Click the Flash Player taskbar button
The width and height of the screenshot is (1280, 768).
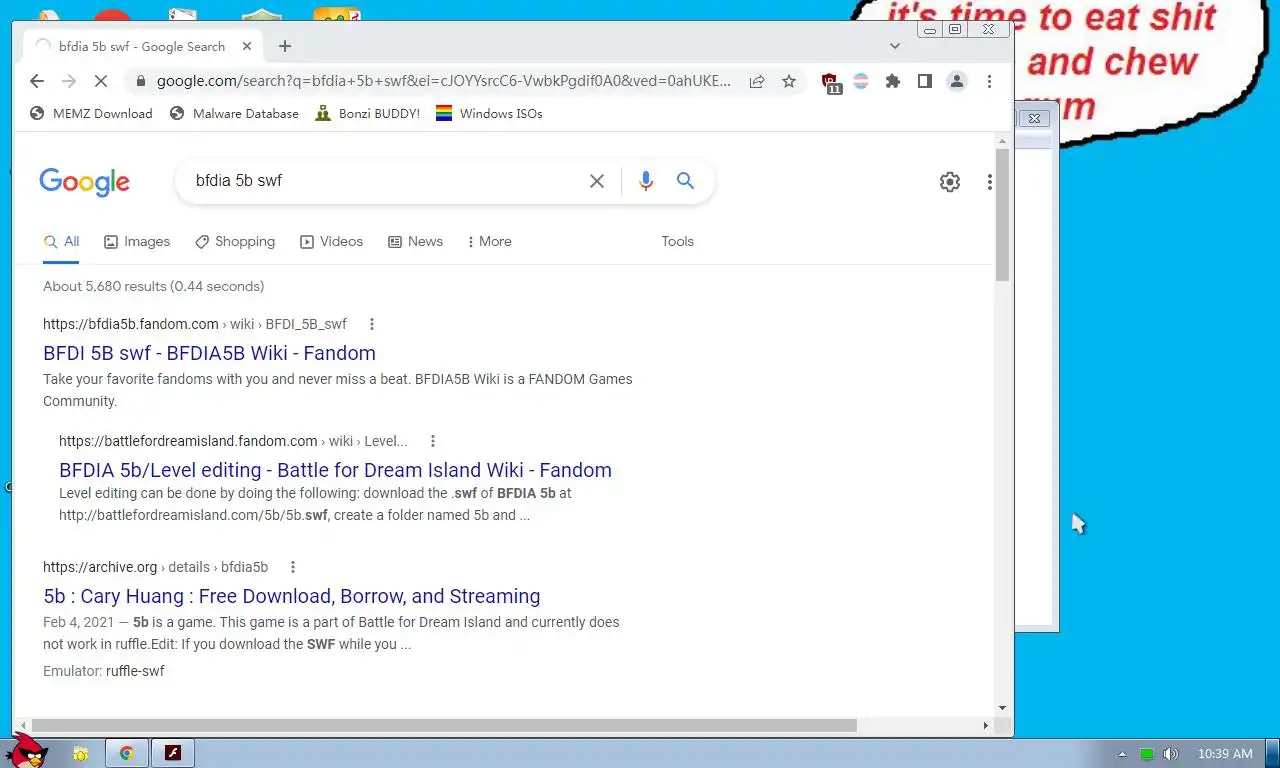tap(173, 753)
